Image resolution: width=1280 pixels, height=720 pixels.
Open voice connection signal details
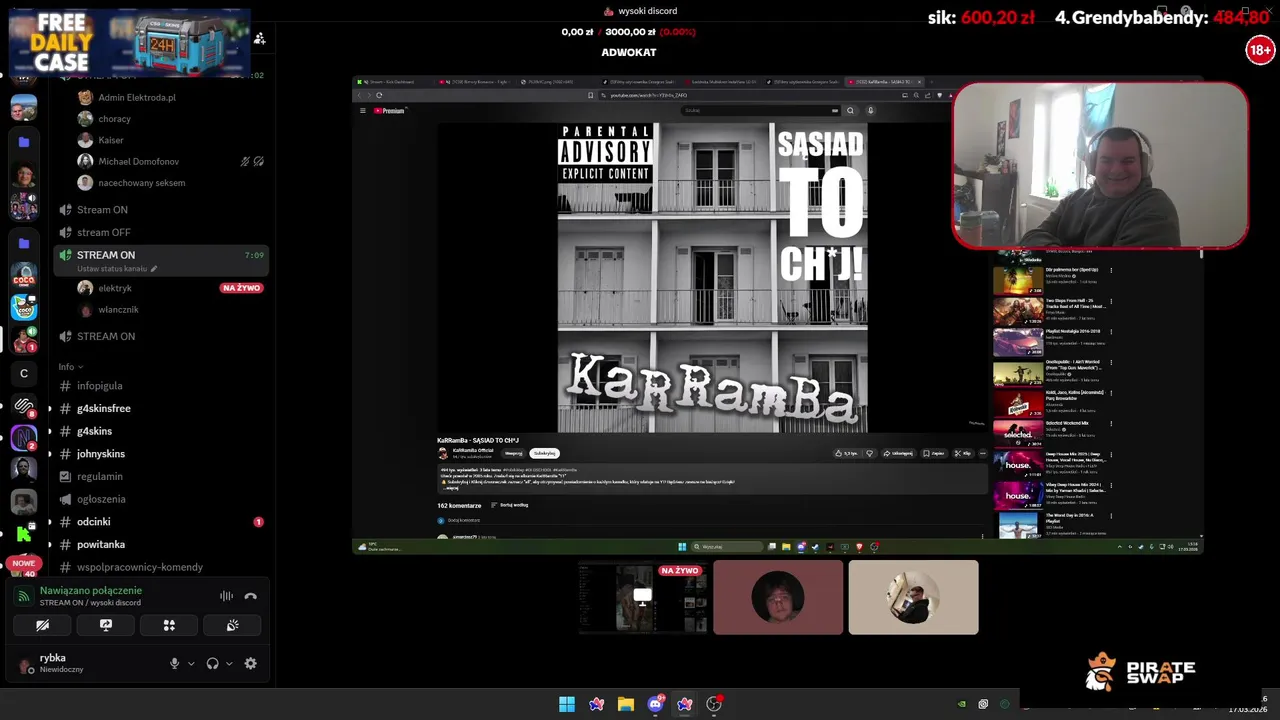pos(24,596)
